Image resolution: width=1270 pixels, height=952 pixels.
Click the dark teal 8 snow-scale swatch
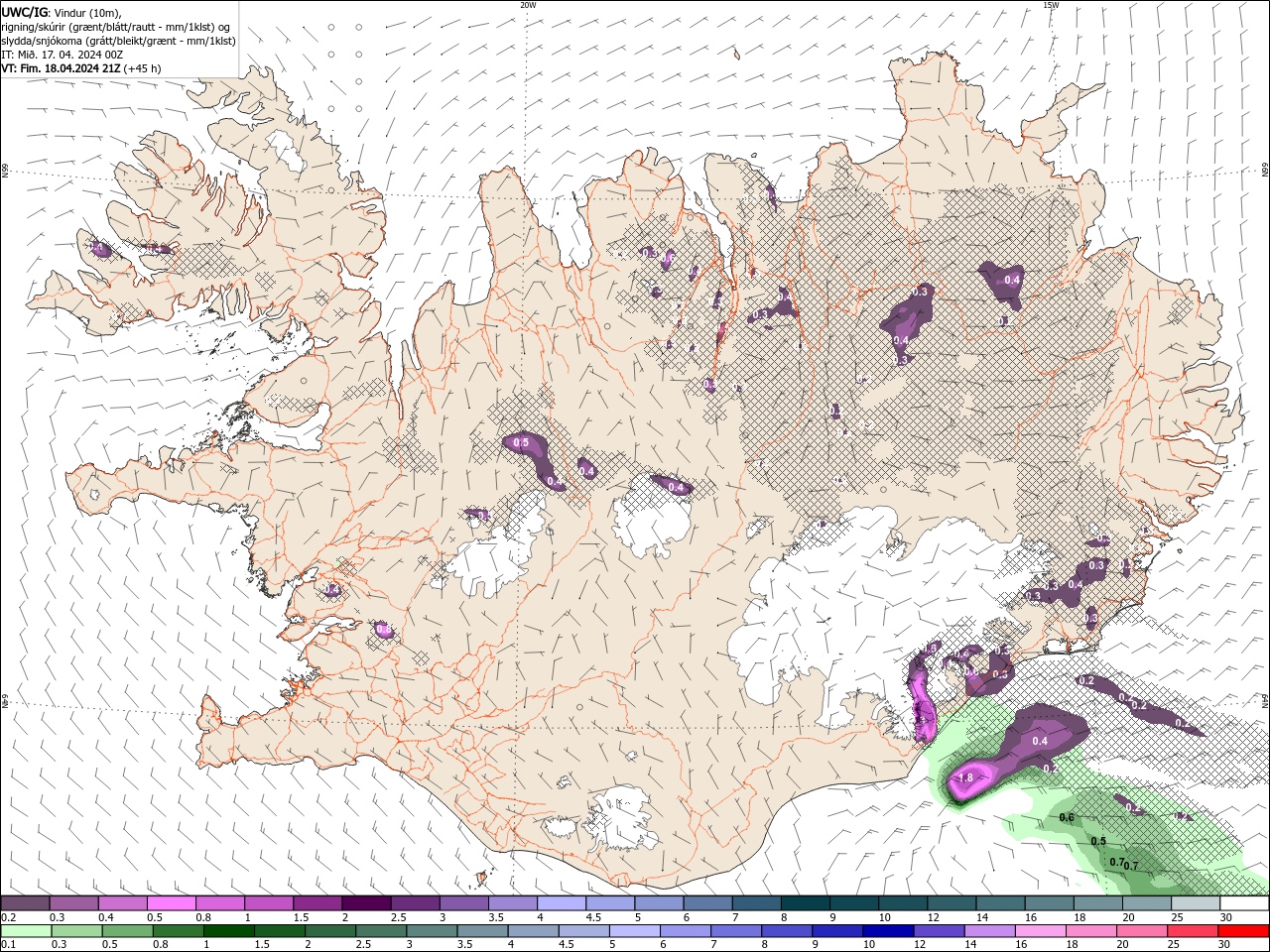pos(806,903)
